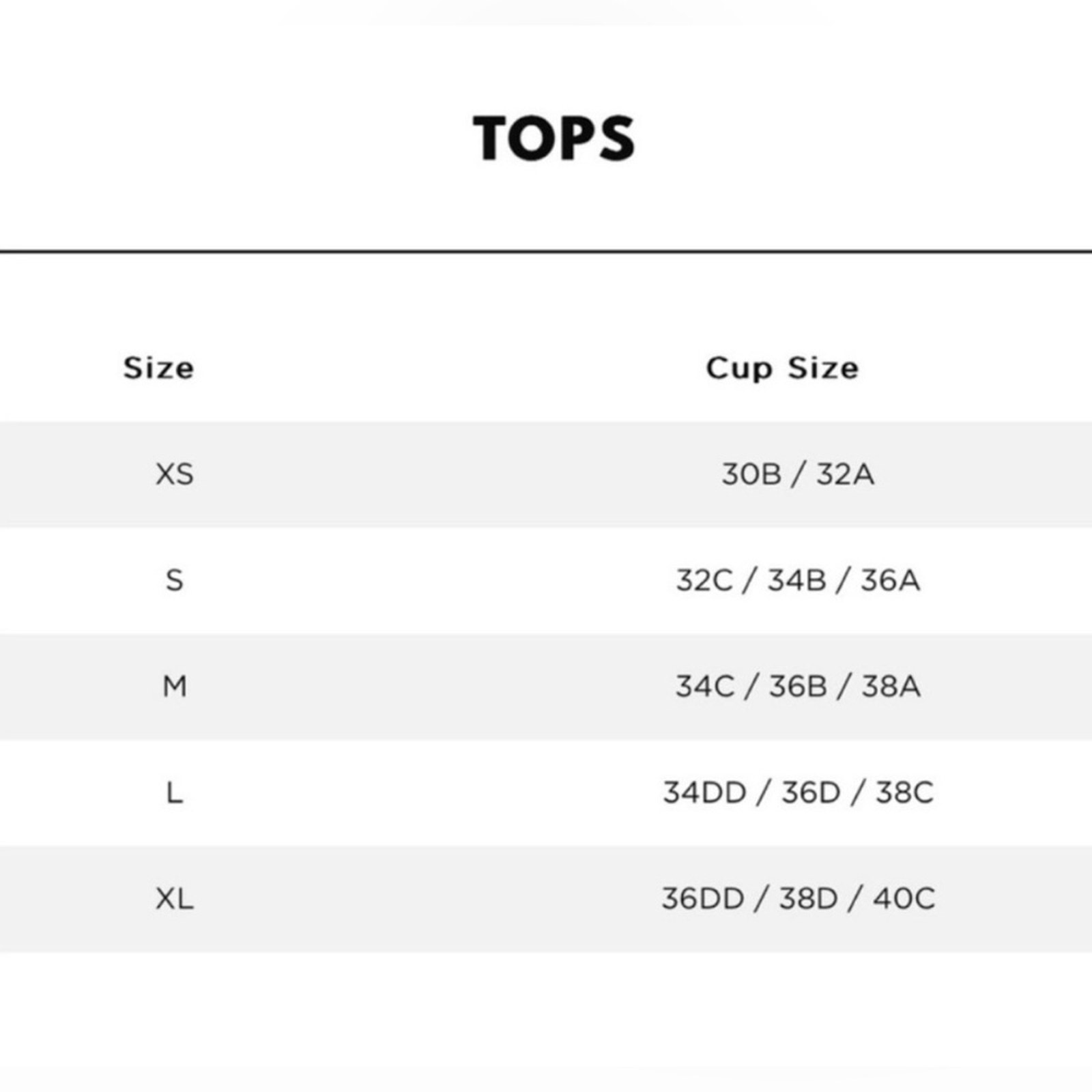The image size is (1092, 1092).
Task: Click the horizontal divider line under TOPS
Action: tap(546, 251)
